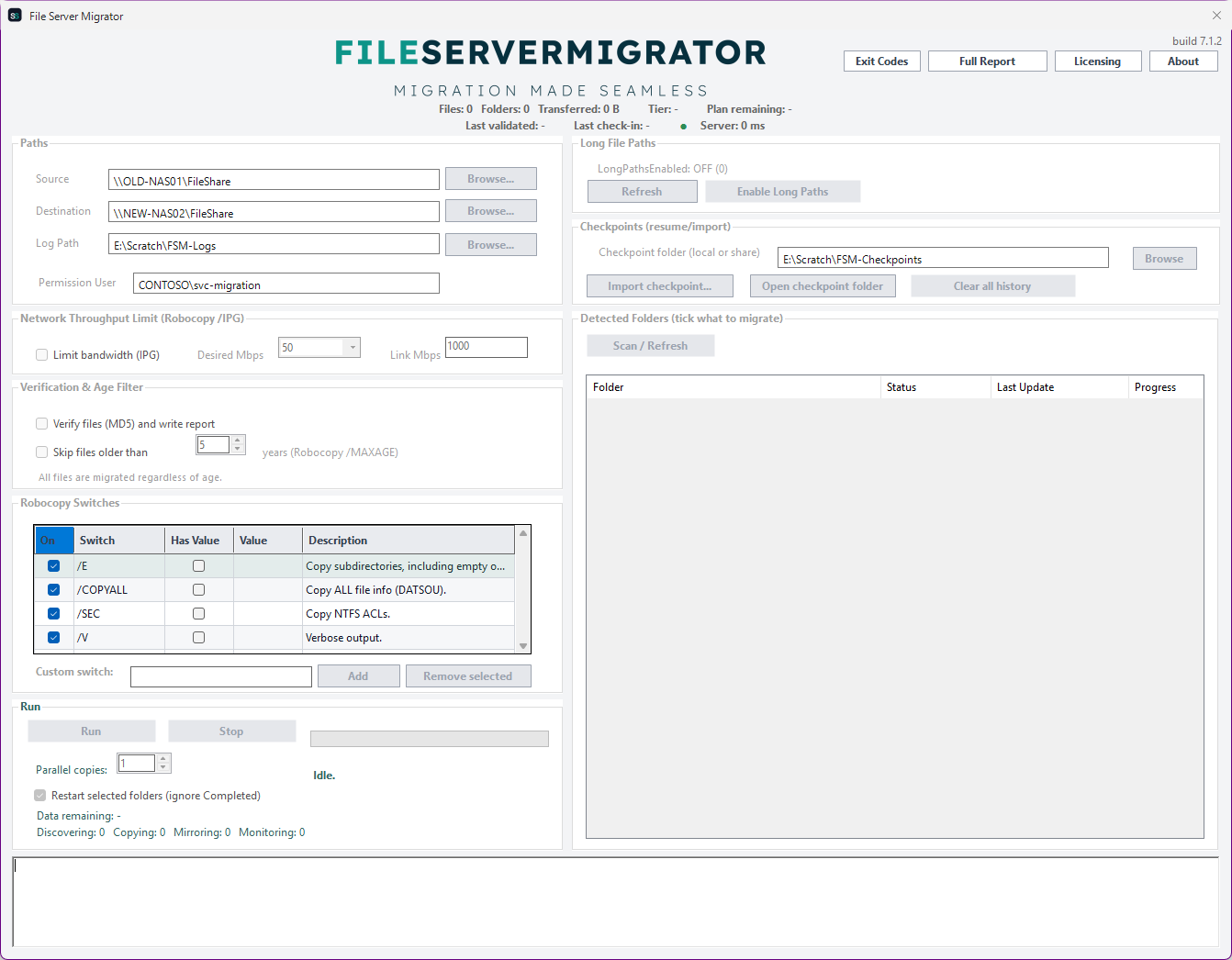This screenshot has width=1232, height=960.
Task: Click the Switch column header
Action: point(119,541)
